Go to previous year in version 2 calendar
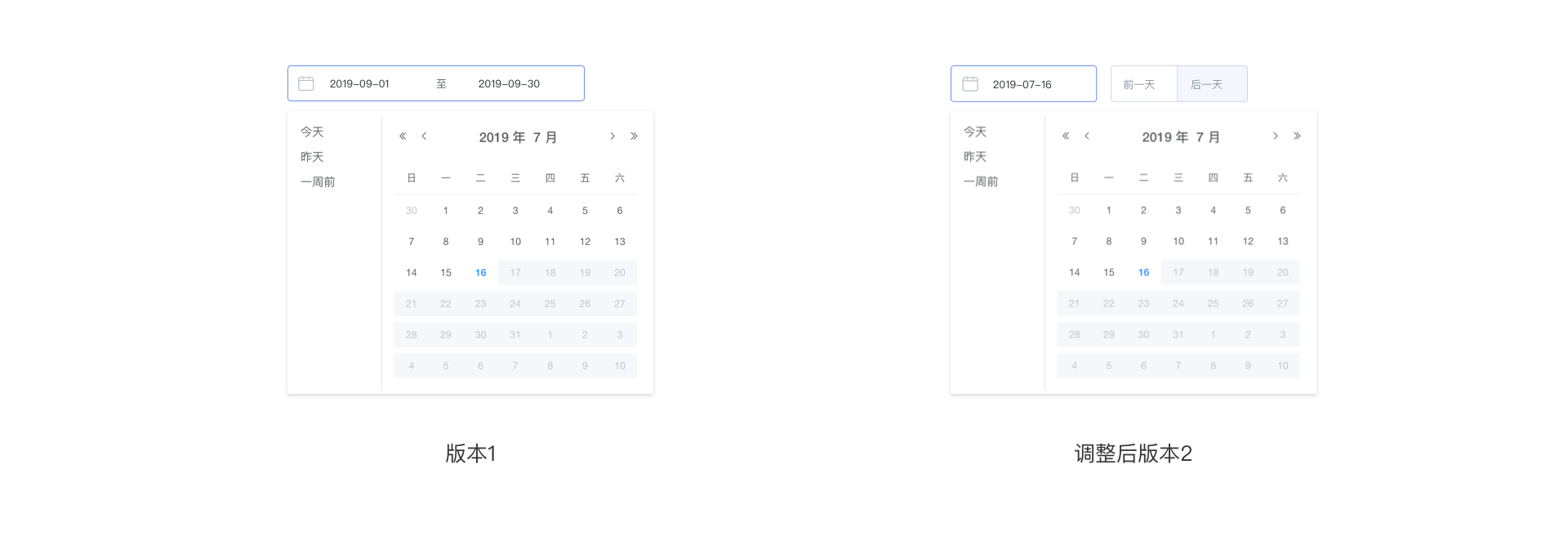 click(x=1066, y=136)
